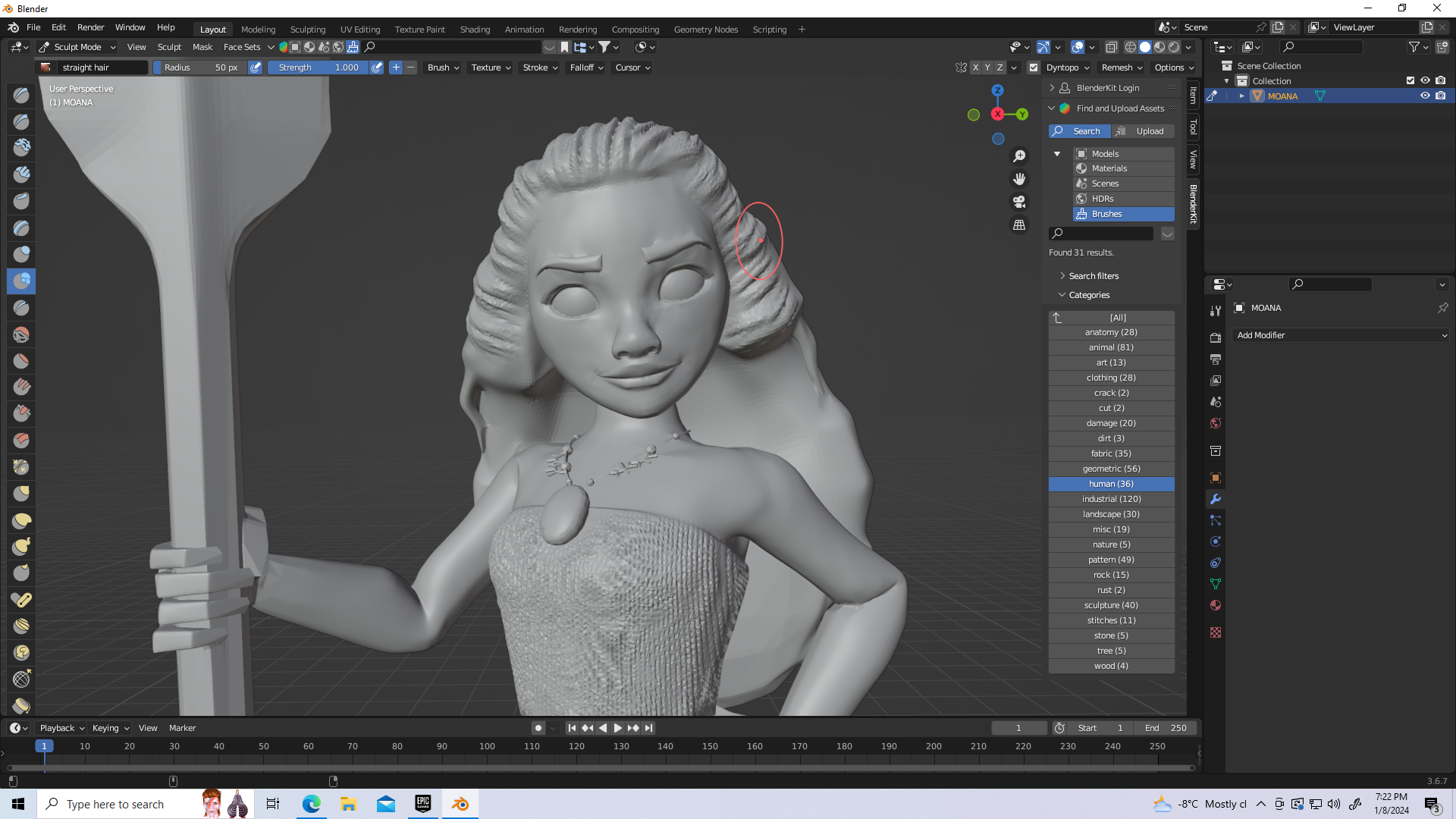Expand the BlenderKit Login panel
The image size is (1456, 819).
[x=1107, y=88]
